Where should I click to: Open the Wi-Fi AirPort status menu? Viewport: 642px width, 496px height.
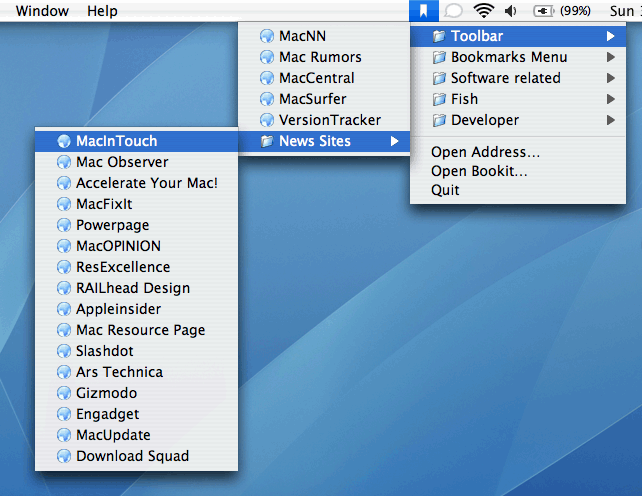(484, 10)
